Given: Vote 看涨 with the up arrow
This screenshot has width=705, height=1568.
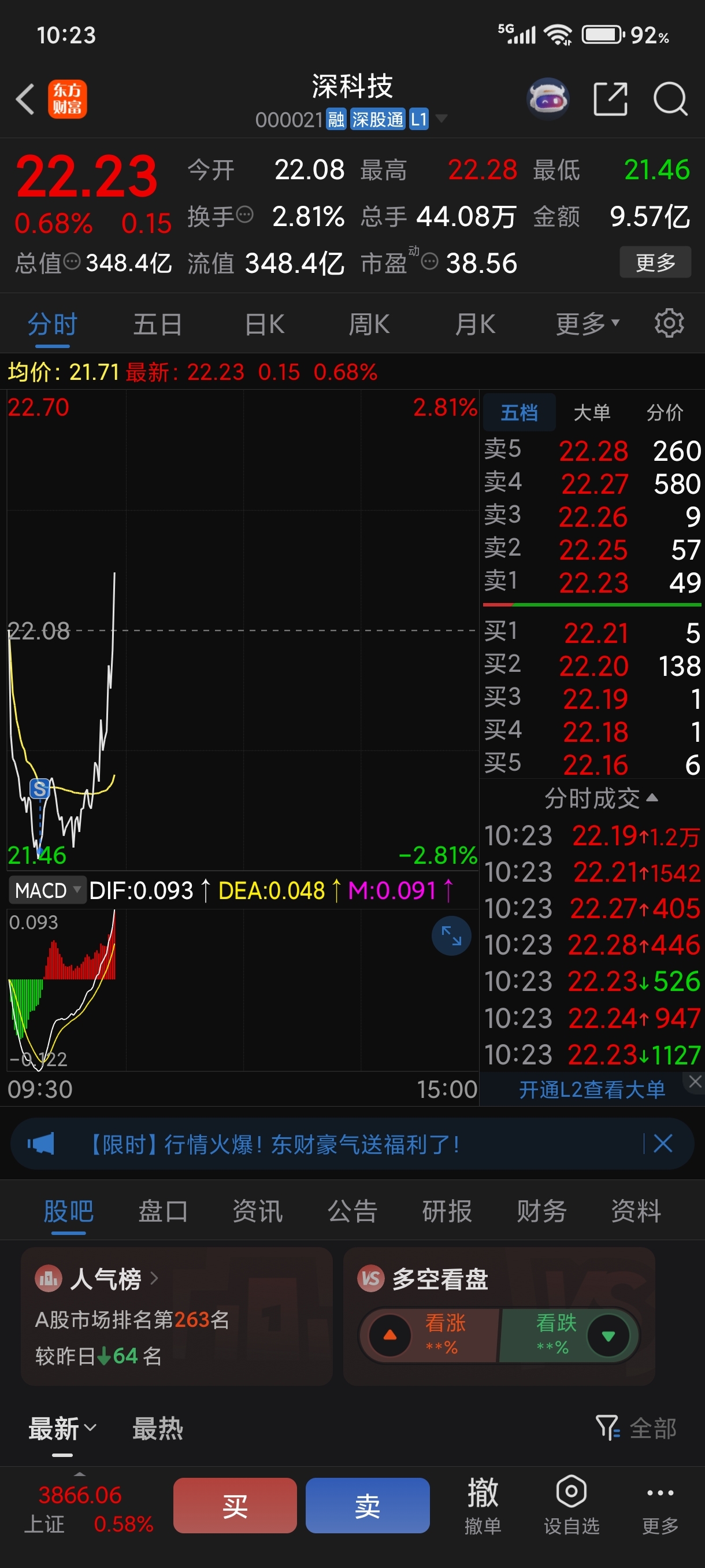Looking at the screenshot, I should [390, 1336].
